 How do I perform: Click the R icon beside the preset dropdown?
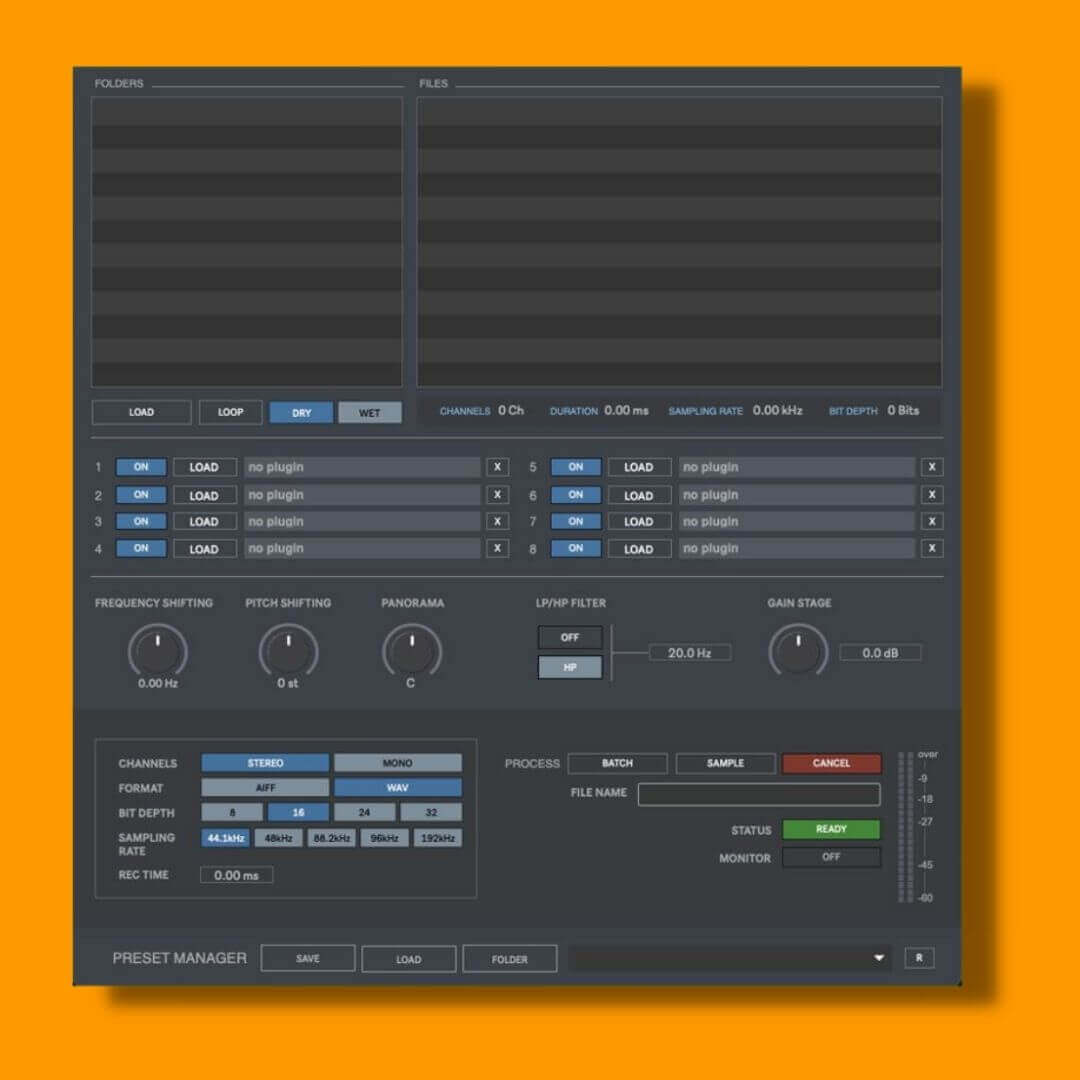click(x=918, y=958)
